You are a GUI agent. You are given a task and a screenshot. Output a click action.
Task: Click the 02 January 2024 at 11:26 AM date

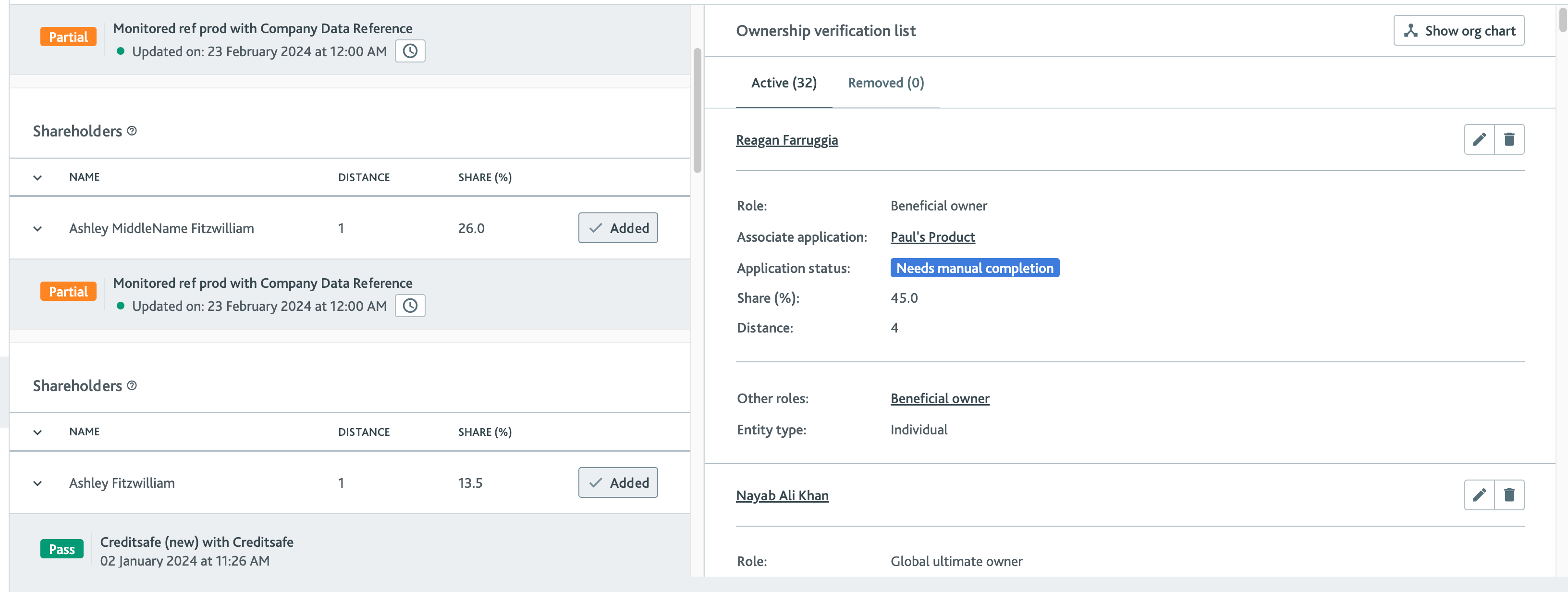pyautogui.click(x=184, y=560)
